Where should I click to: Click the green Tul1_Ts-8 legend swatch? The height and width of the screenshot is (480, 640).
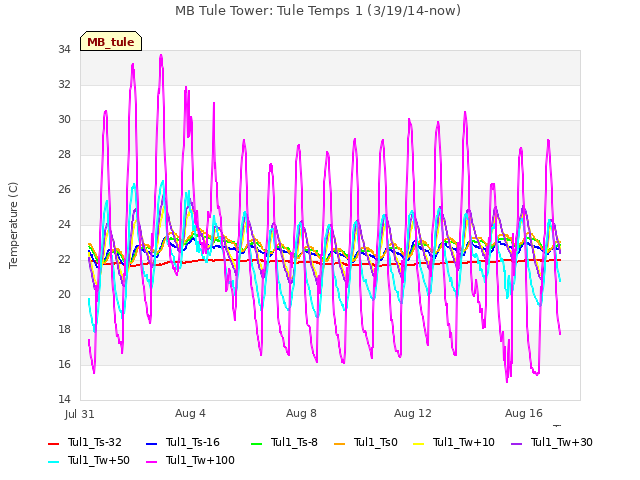click(x=256, y=443)
